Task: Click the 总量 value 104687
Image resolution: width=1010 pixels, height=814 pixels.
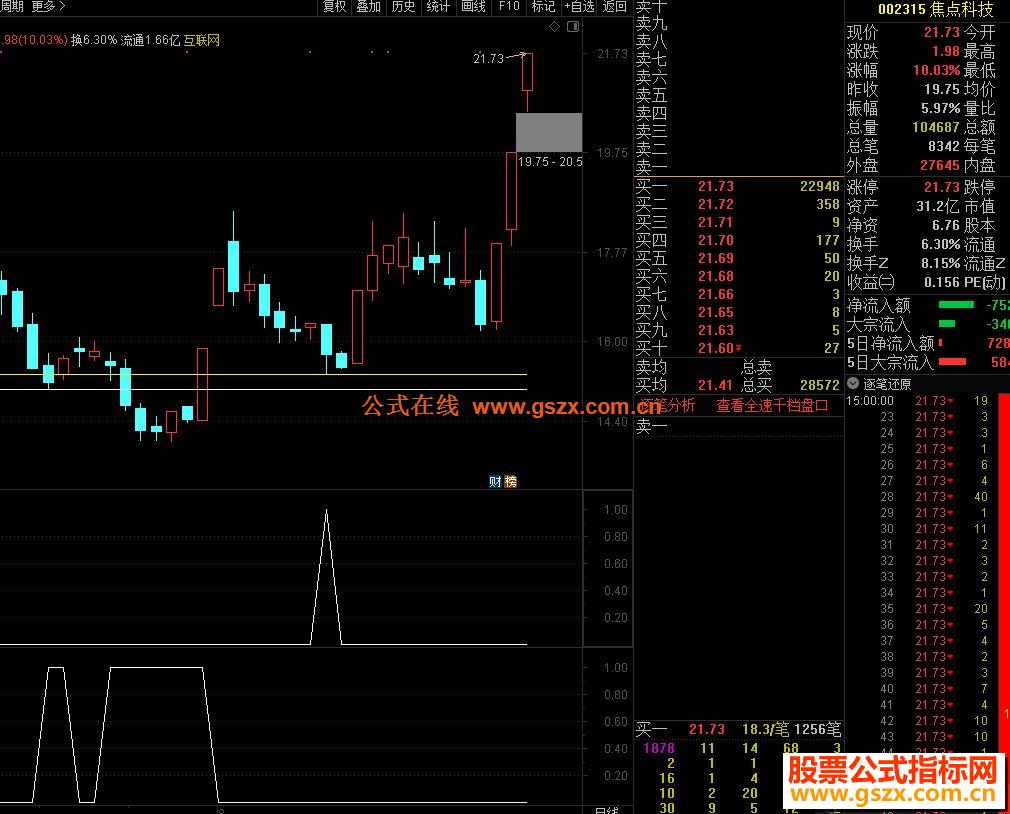Action: point(936,127)
